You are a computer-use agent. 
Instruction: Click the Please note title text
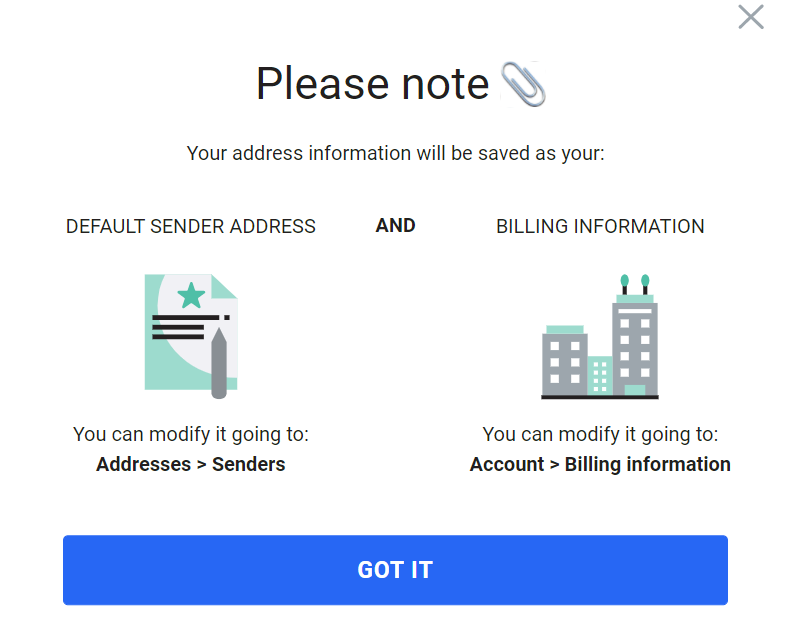click(372, 84)
